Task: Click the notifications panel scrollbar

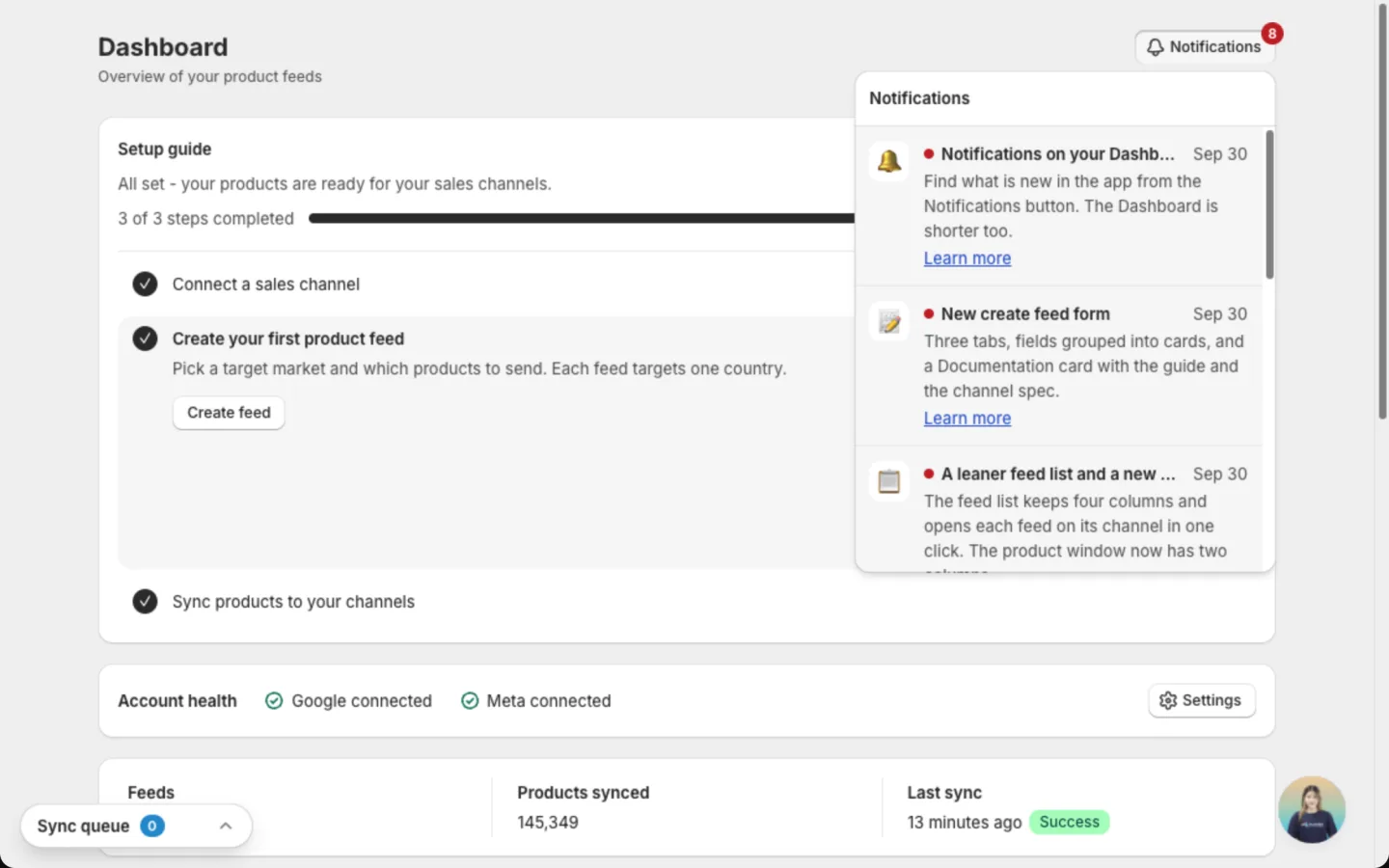Action: 1269,204
